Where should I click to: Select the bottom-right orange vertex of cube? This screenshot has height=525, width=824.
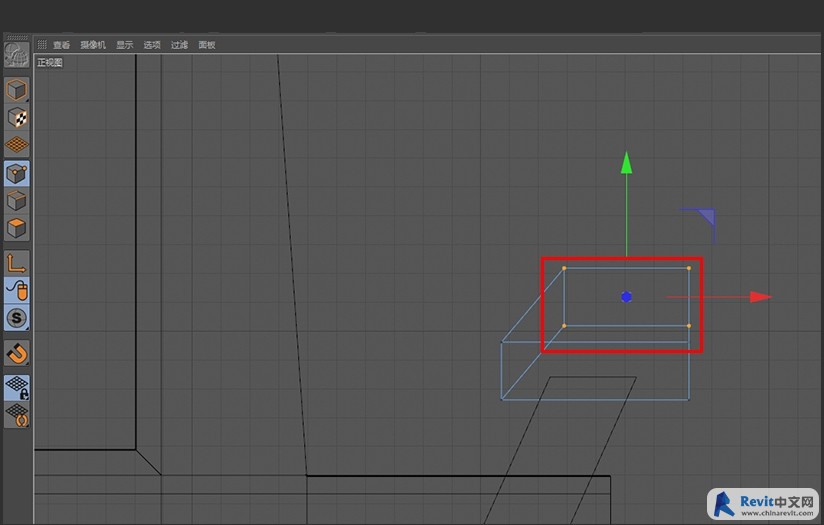689,326
